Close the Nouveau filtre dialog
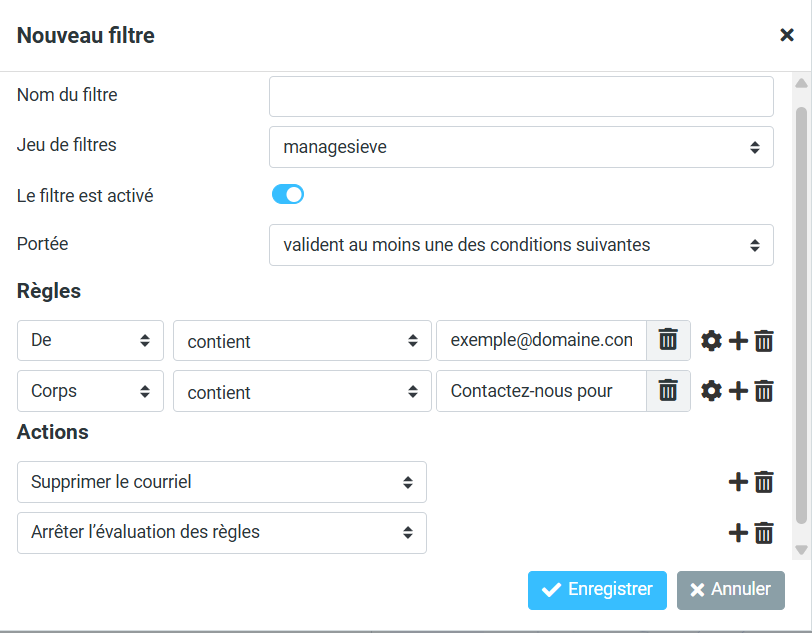The image size is (812, 633). 787,35
